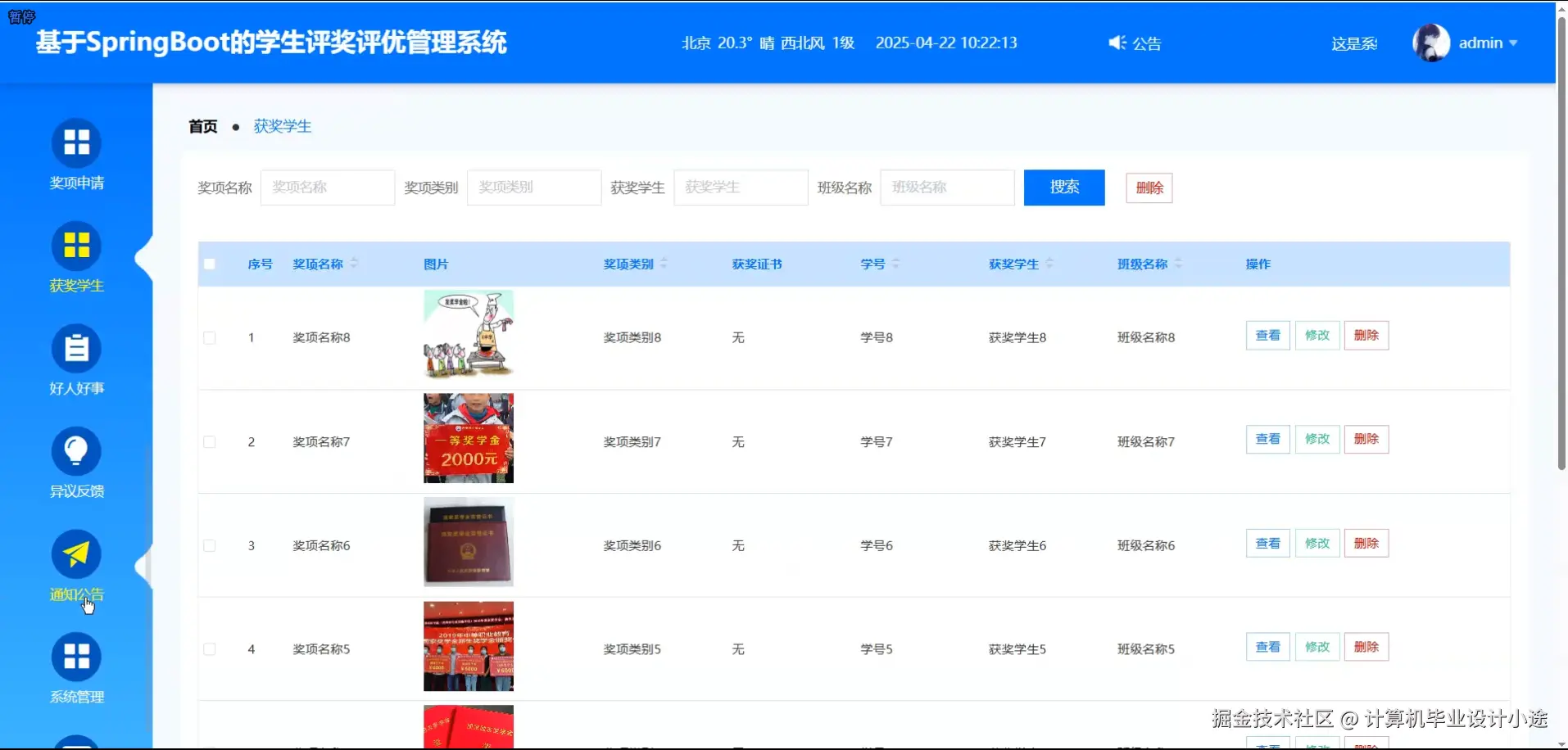View details of 奖项名称6 row

1268,544
